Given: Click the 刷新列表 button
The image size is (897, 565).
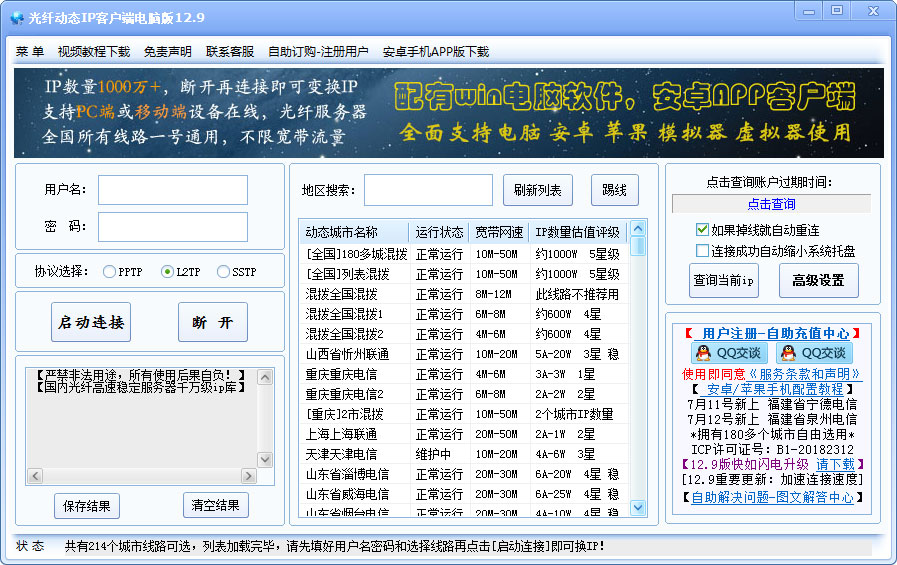Looking at the screenshot, I should pyautogui.click(x=538, y=190).
